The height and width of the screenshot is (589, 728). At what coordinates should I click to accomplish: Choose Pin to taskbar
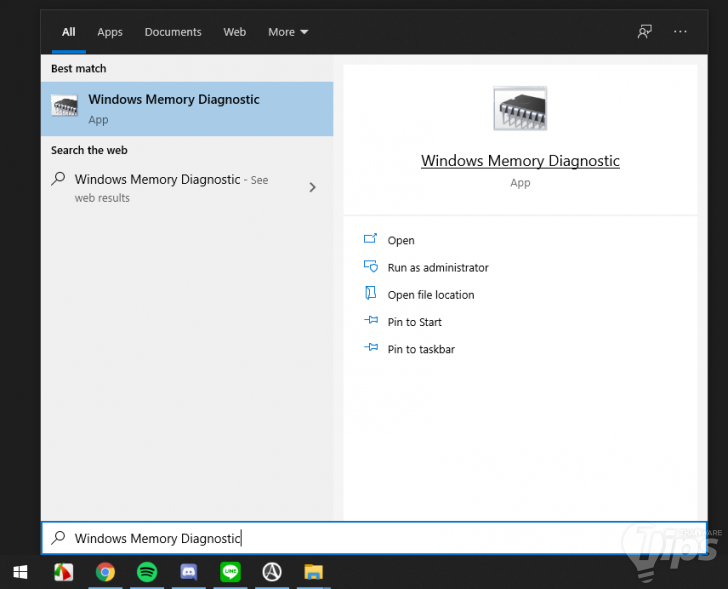click(421, 349)
